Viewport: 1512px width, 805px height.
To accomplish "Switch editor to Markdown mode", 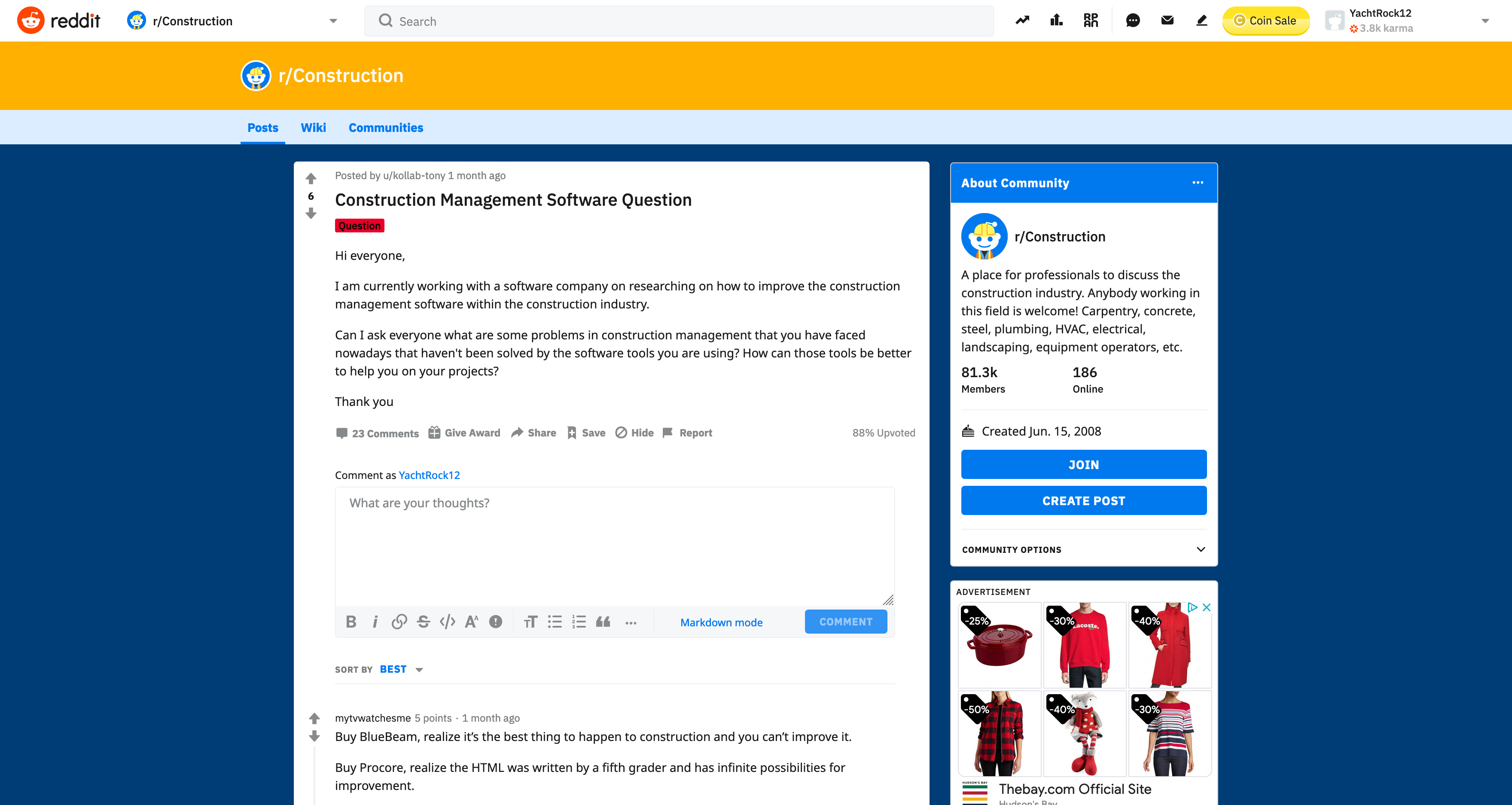I will [721, 622].
